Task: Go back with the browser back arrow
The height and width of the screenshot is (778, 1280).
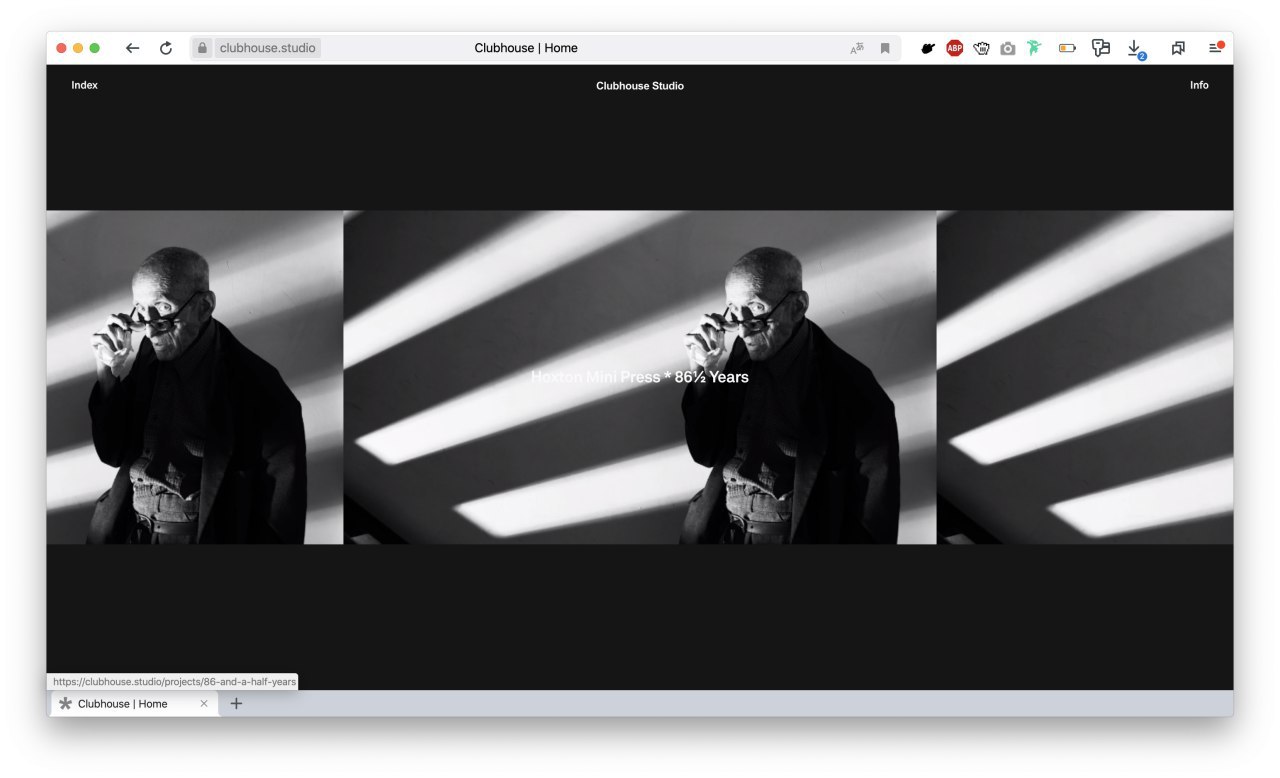Action: (x=132, y=48)
